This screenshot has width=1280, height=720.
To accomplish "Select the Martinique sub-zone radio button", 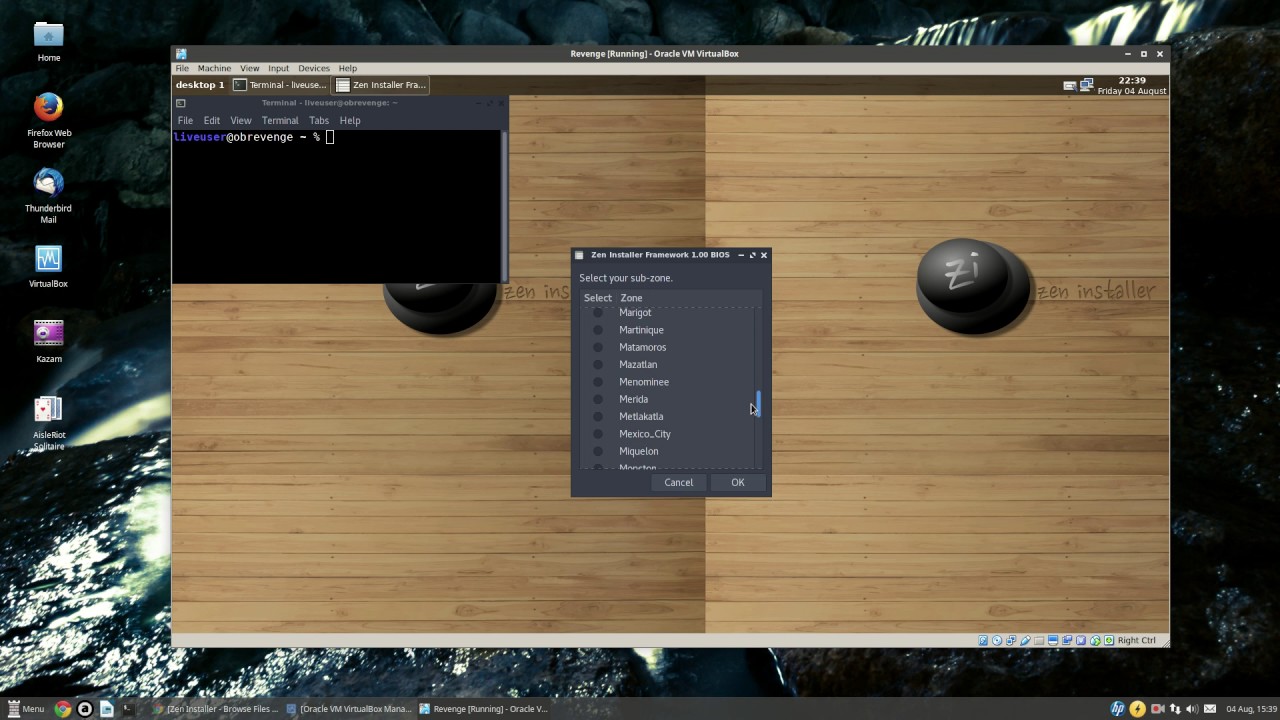I will click(x=597, y=330).
